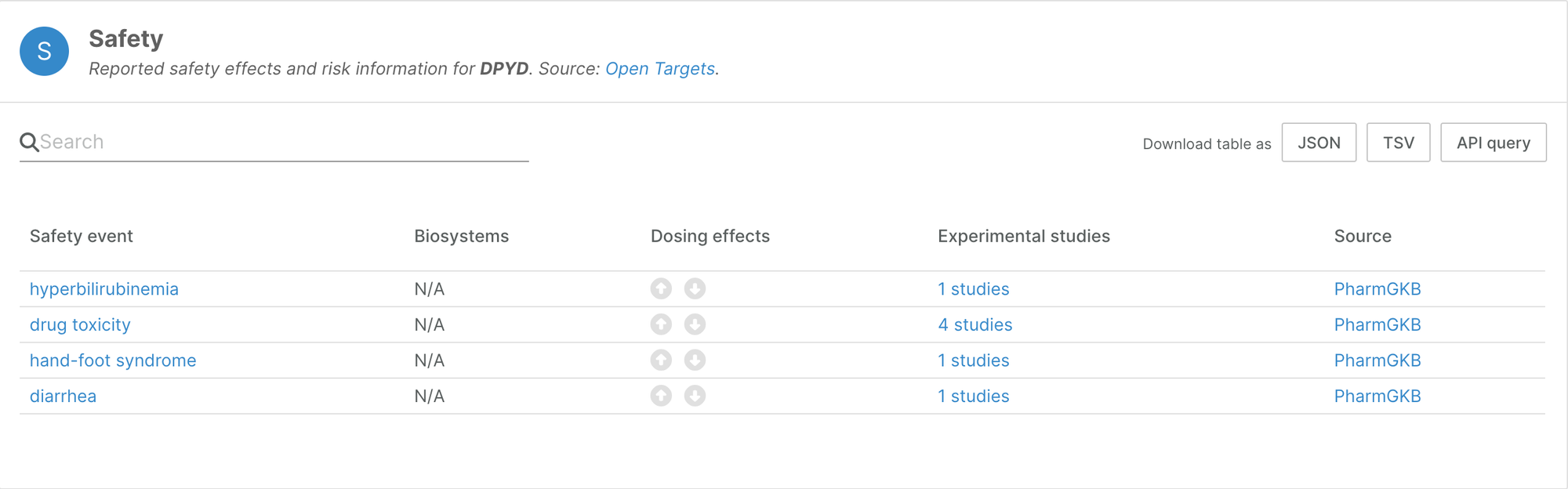Download table as TSV
Viewport: 1568px width, 489px height.
(x=1398, y=143)
